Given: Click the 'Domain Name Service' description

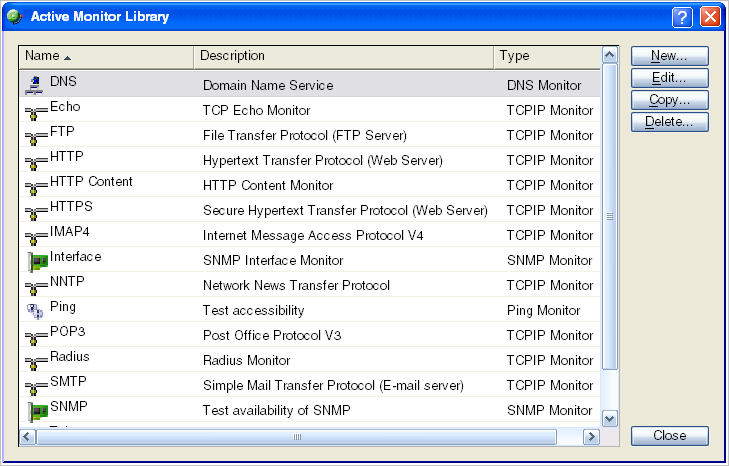Looking at the screenshot, I should click(268, 86).
